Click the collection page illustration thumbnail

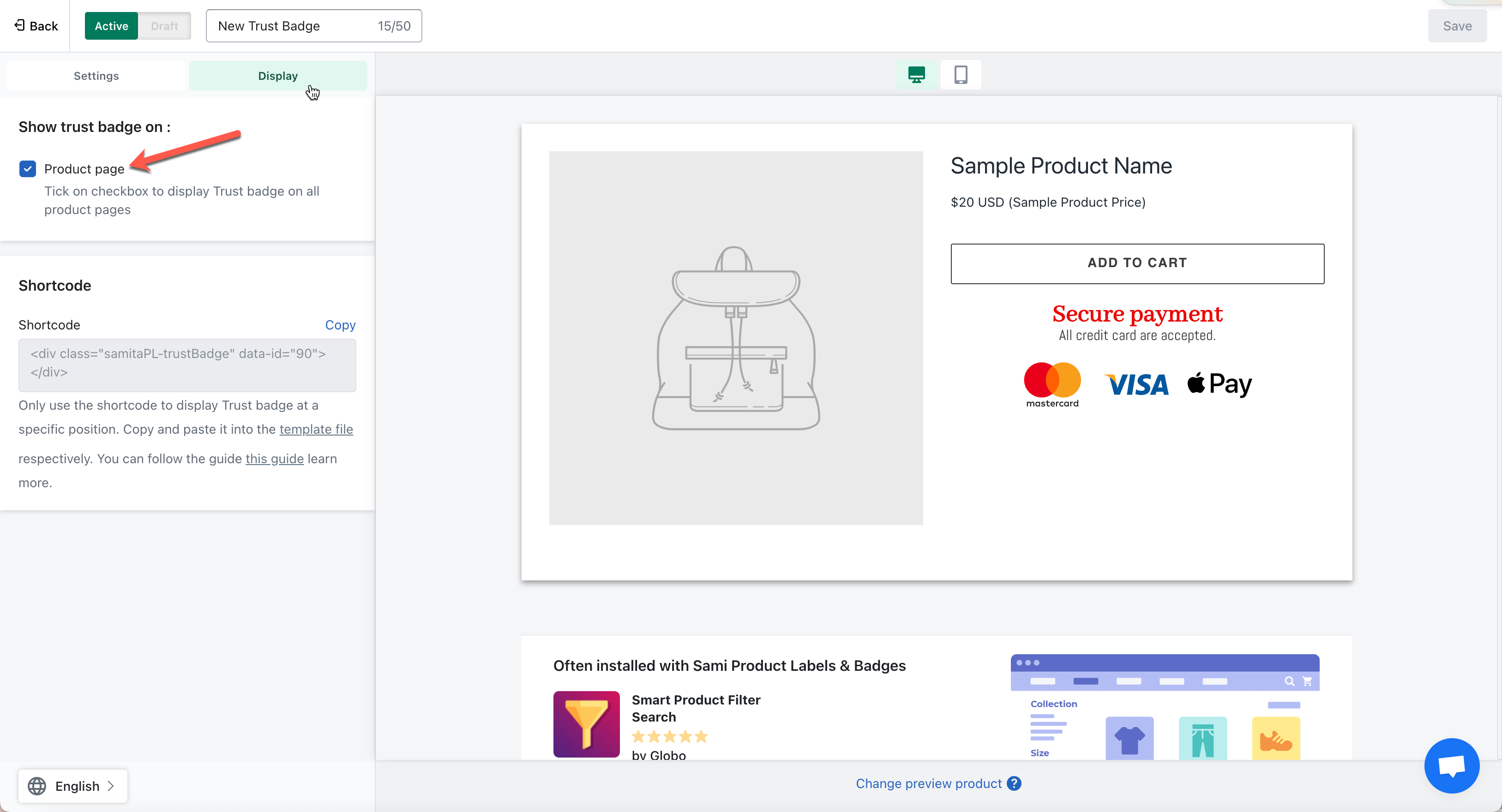[x=1165, y=706]
